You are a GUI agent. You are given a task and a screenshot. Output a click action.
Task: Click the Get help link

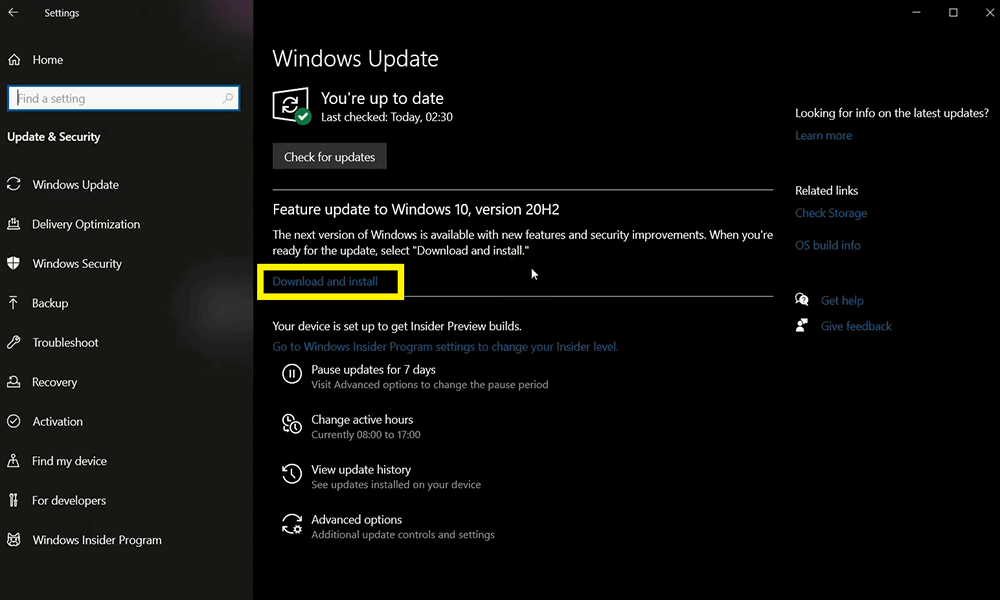pos(842,300)
